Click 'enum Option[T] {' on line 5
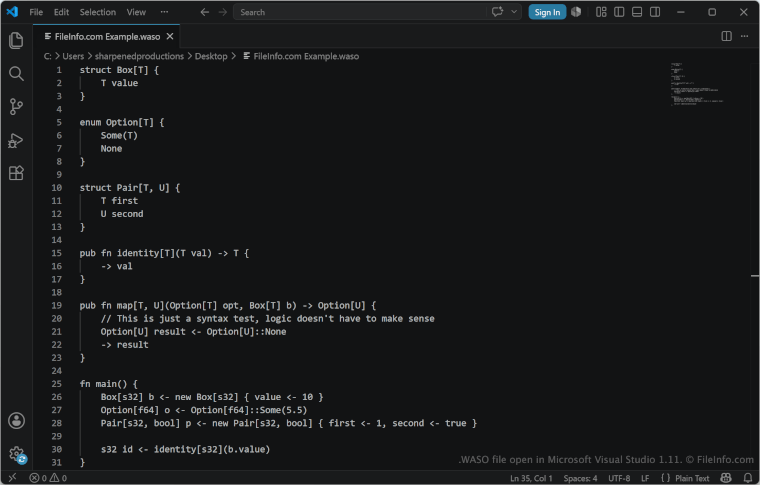Screen dimensions: 760x485 coord(122,122)
